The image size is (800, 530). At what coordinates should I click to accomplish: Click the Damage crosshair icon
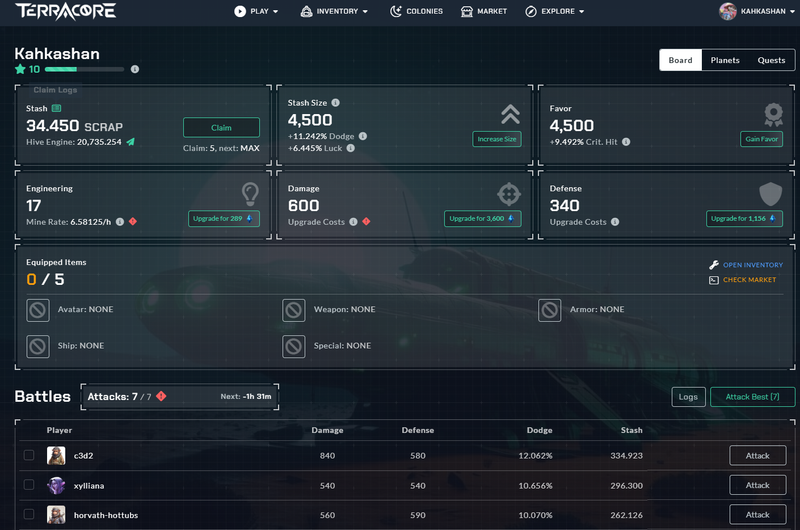tap(509, 194)
